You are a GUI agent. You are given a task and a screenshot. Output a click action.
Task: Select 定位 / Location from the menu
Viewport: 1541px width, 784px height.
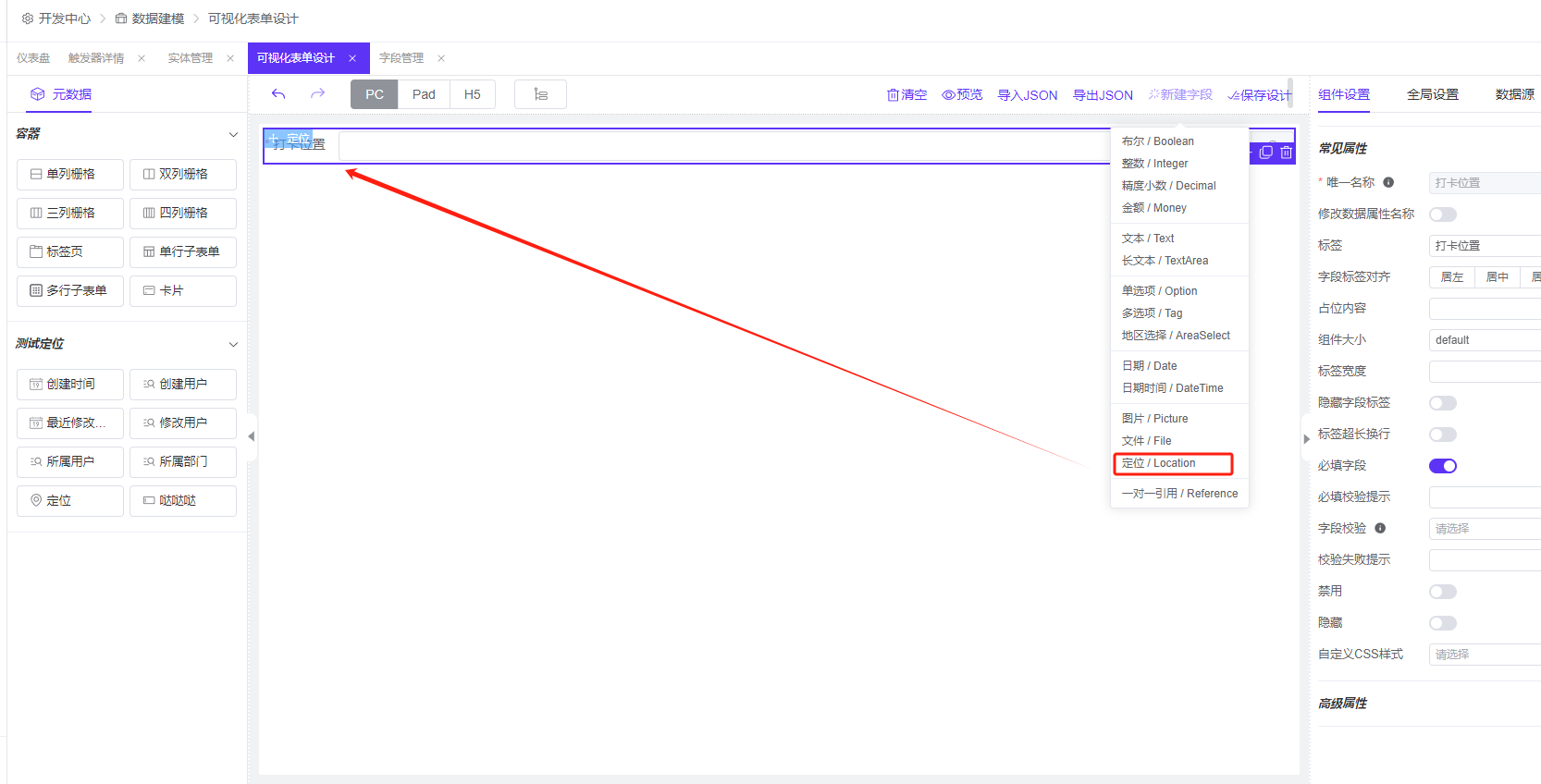1172,463
